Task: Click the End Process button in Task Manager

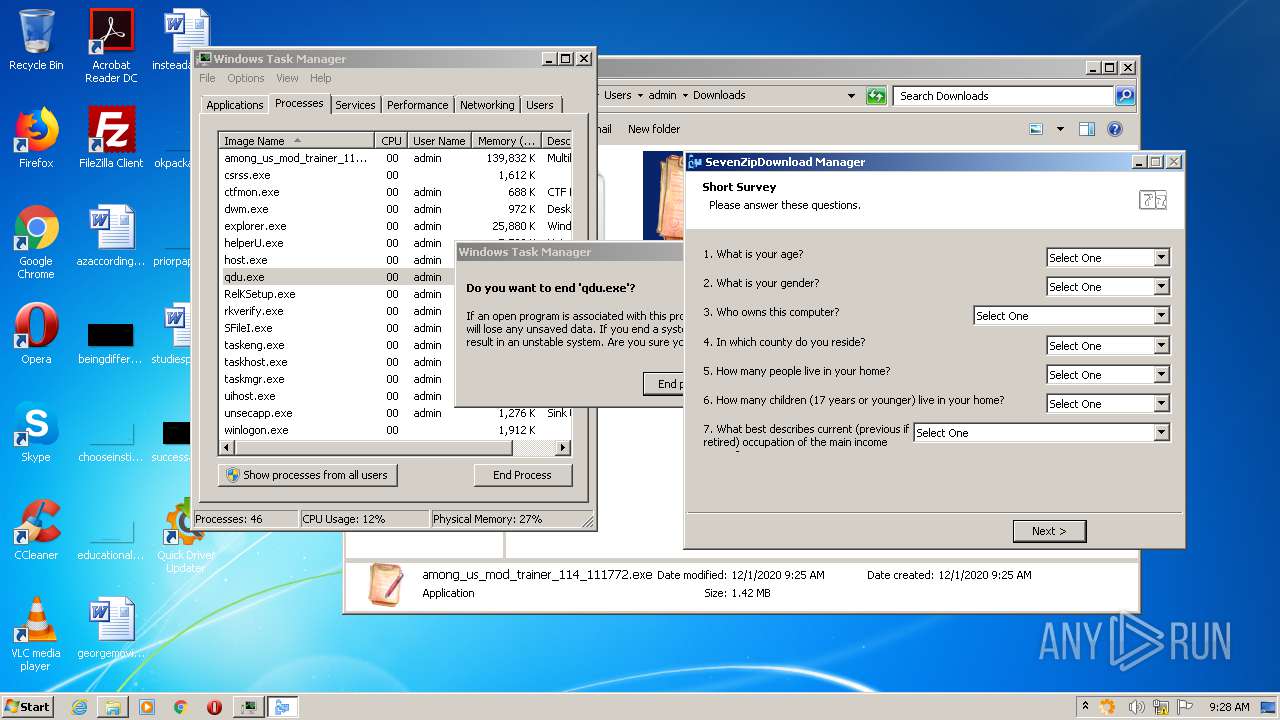Action: click(x=522, y=475)
